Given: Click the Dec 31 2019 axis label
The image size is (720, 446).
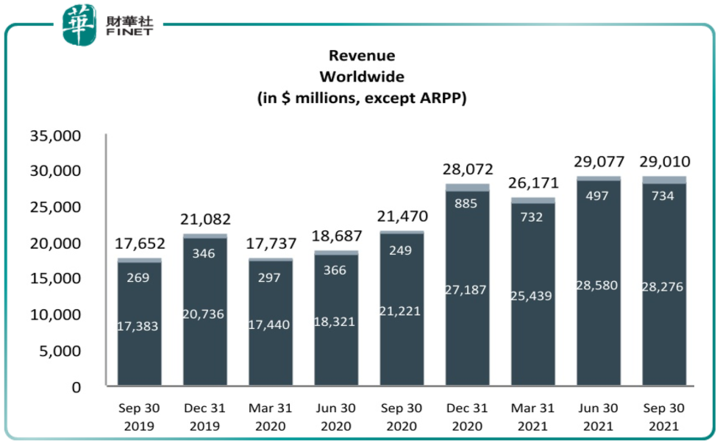Looking at the screenshot, I should 205,417.
